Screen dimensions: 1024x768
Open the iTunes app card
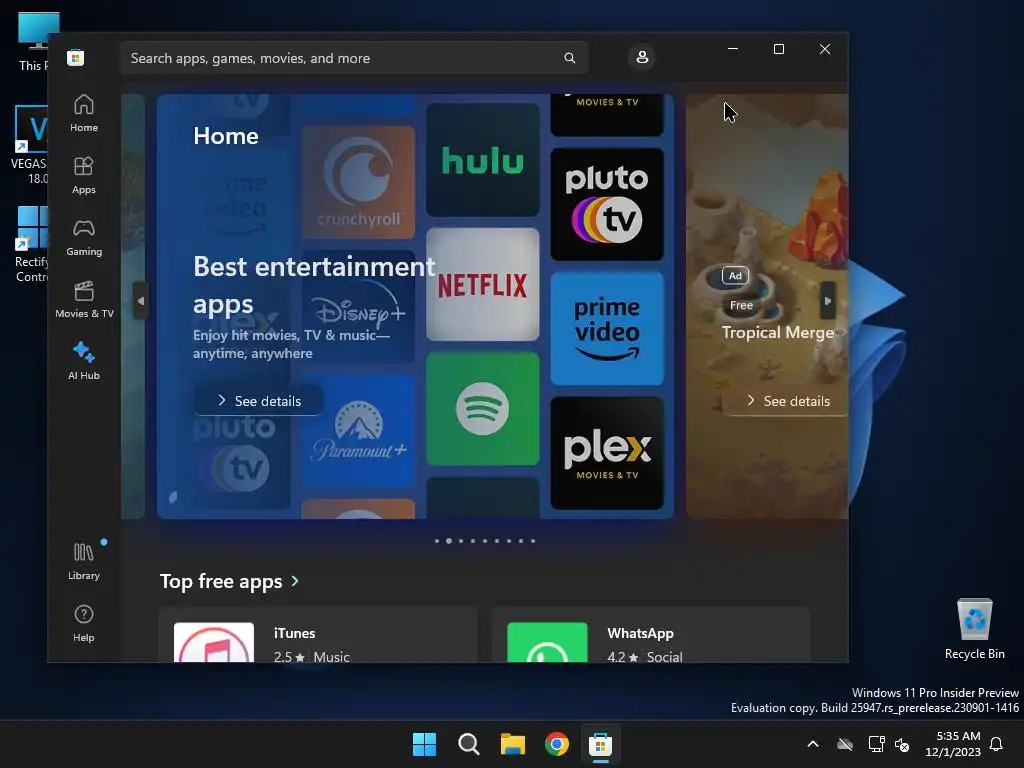click(x=318, y=635)
